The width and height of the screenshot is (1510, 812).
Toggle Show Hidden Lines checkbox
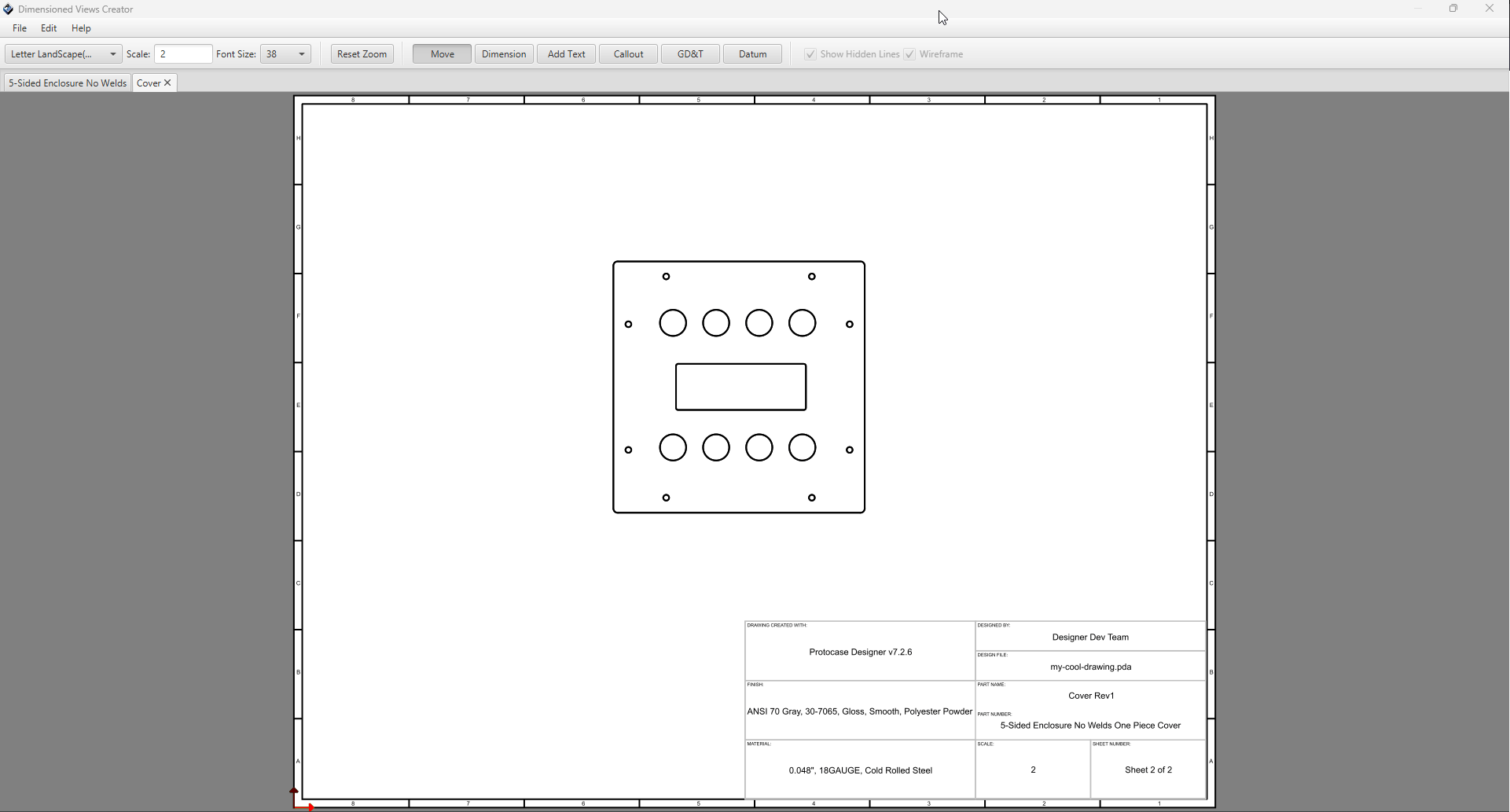coord(810,54)
